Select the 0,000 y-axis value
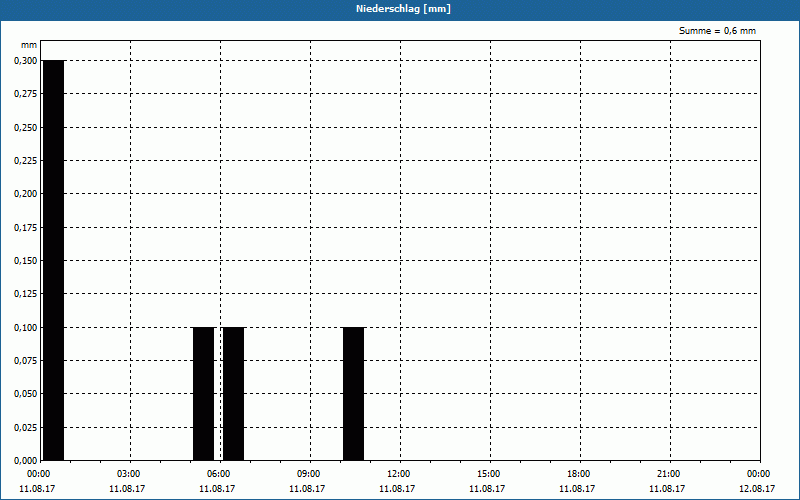Screen dimensions: 800x500 pos(26,461)
